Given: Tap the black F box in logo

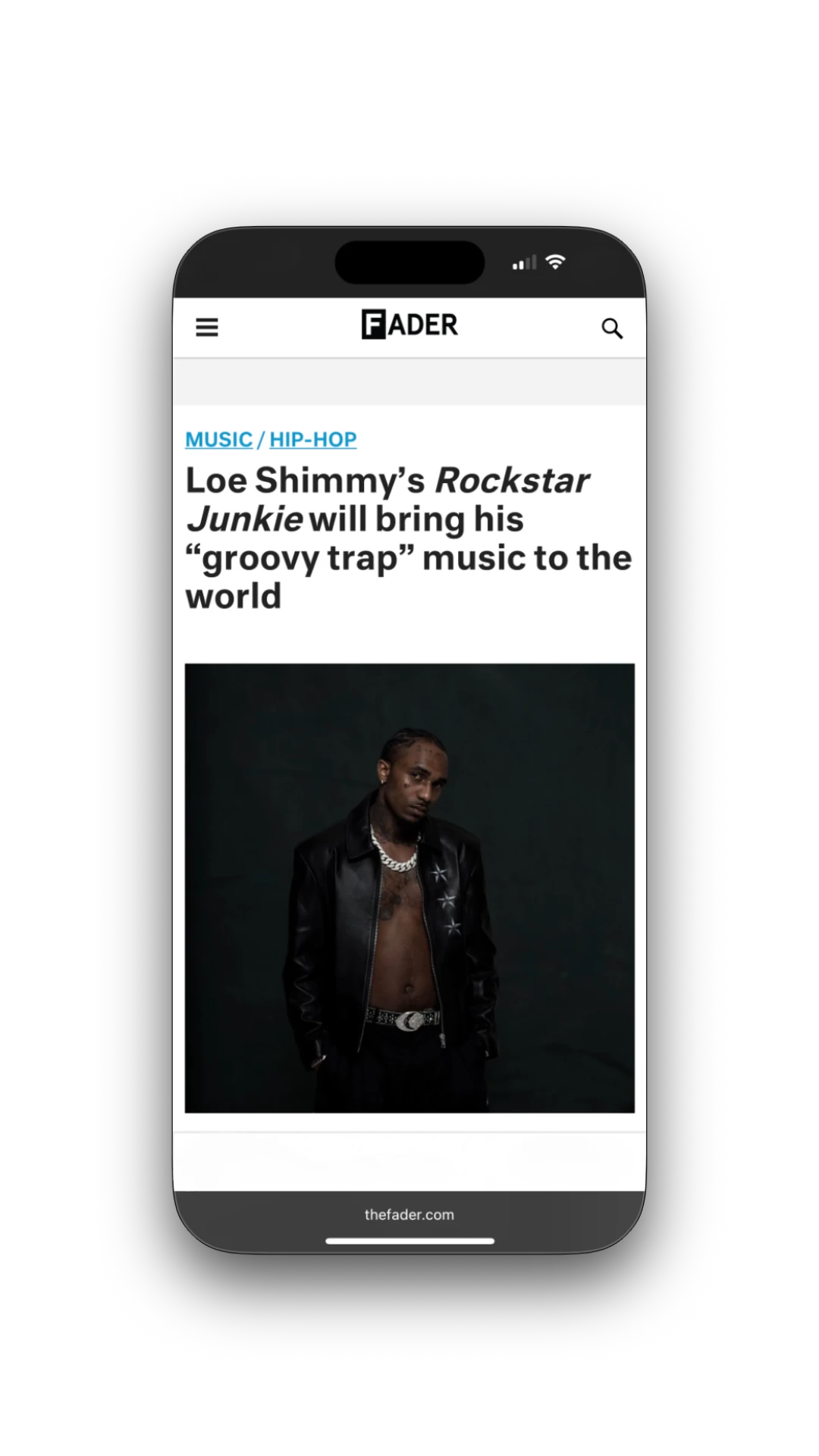Looking at the screenshot, I should coord(373,325).
